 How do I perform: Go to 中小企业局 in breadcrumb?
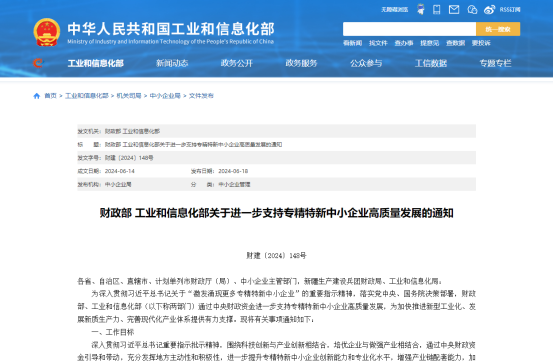click(x=165, y=96)
